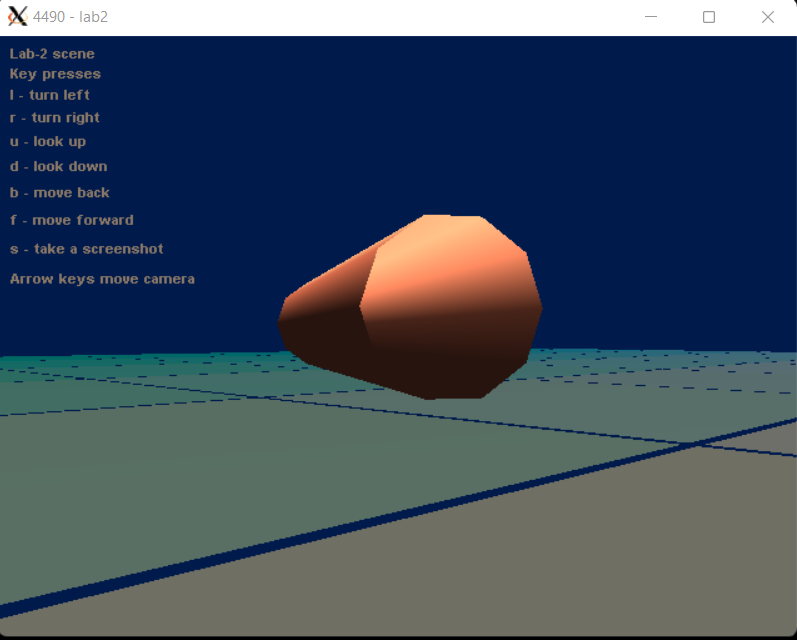Close the 4490 - lab2 window
This screenshot has width=797, height=640.
[x=768, y=17]
